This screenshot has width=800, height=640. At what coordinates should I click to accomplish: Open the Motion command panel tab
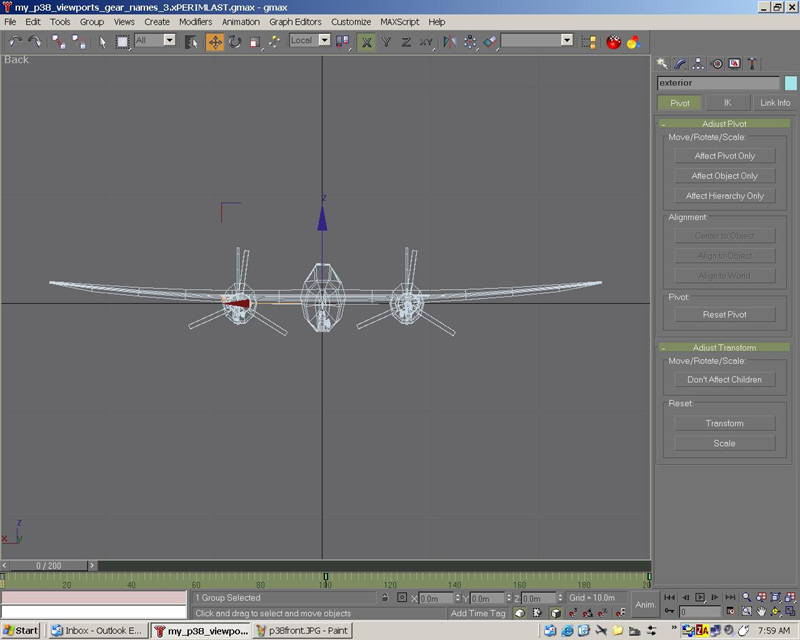coord(716,63)
